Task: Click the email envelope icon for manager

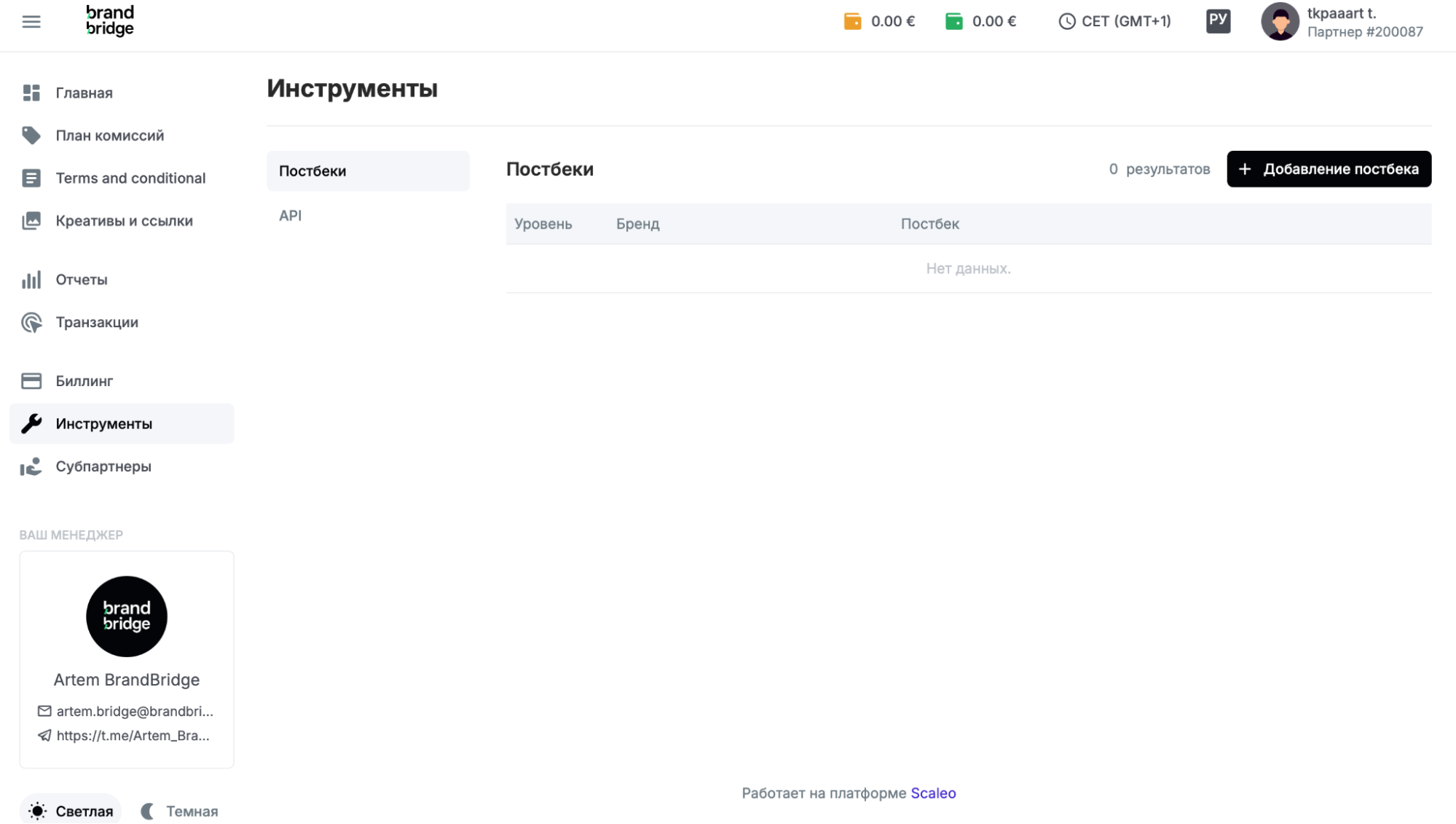Action: pyautogui.click(x=44, y=711)
